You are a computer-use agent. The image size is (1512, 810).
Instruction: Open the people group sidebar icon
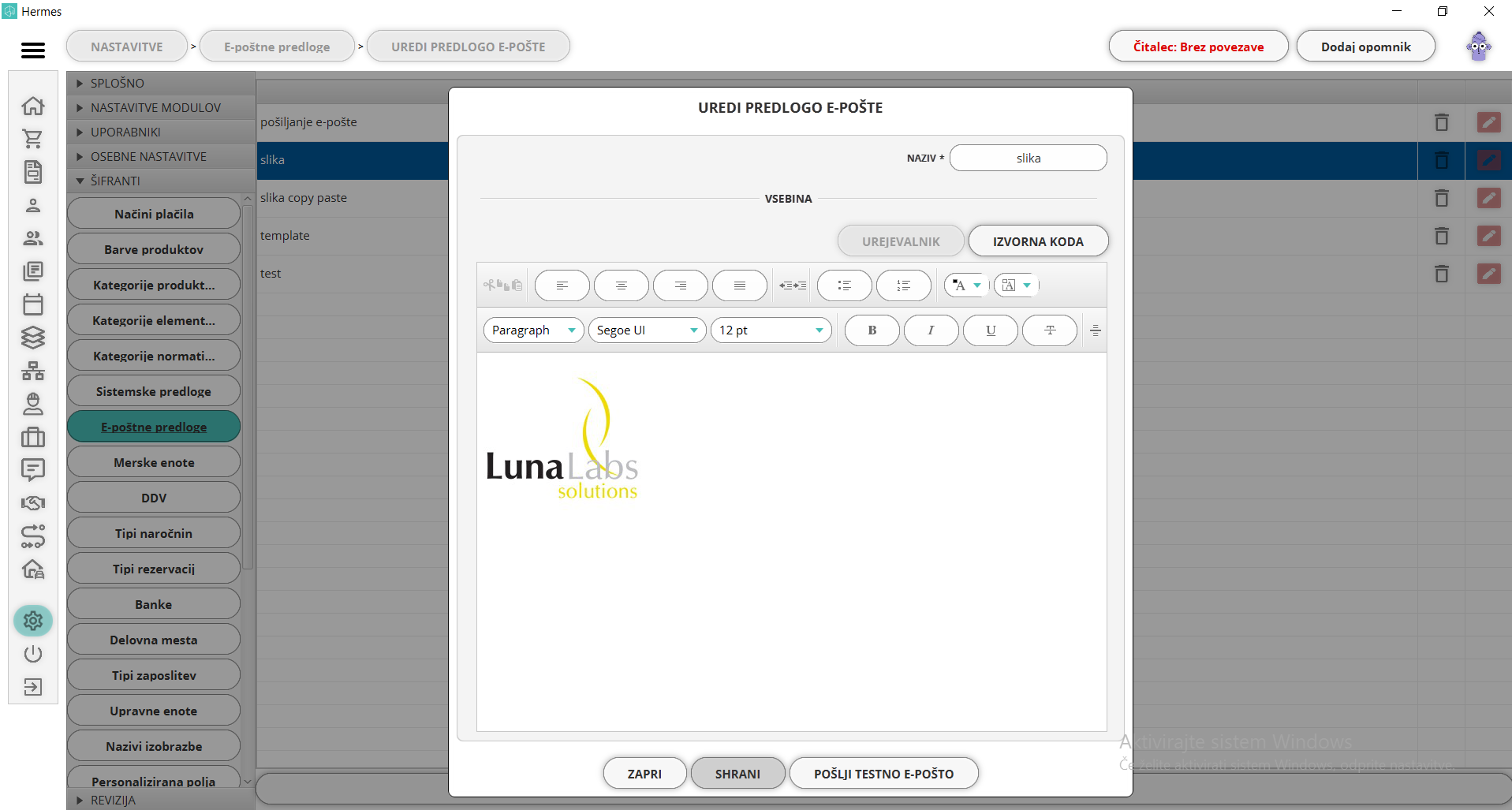(32, 238)
